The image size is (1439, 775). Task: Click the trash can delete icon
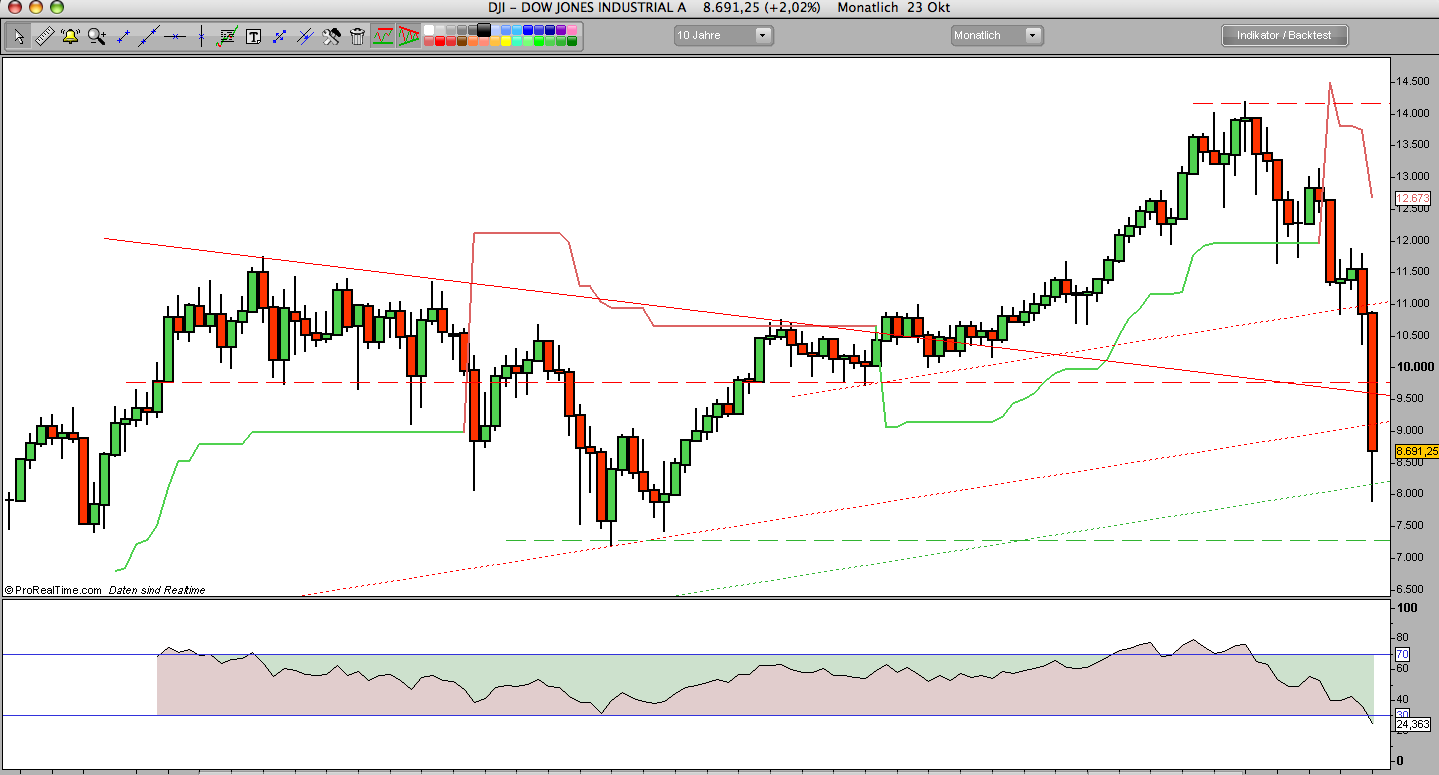[357, 37]
